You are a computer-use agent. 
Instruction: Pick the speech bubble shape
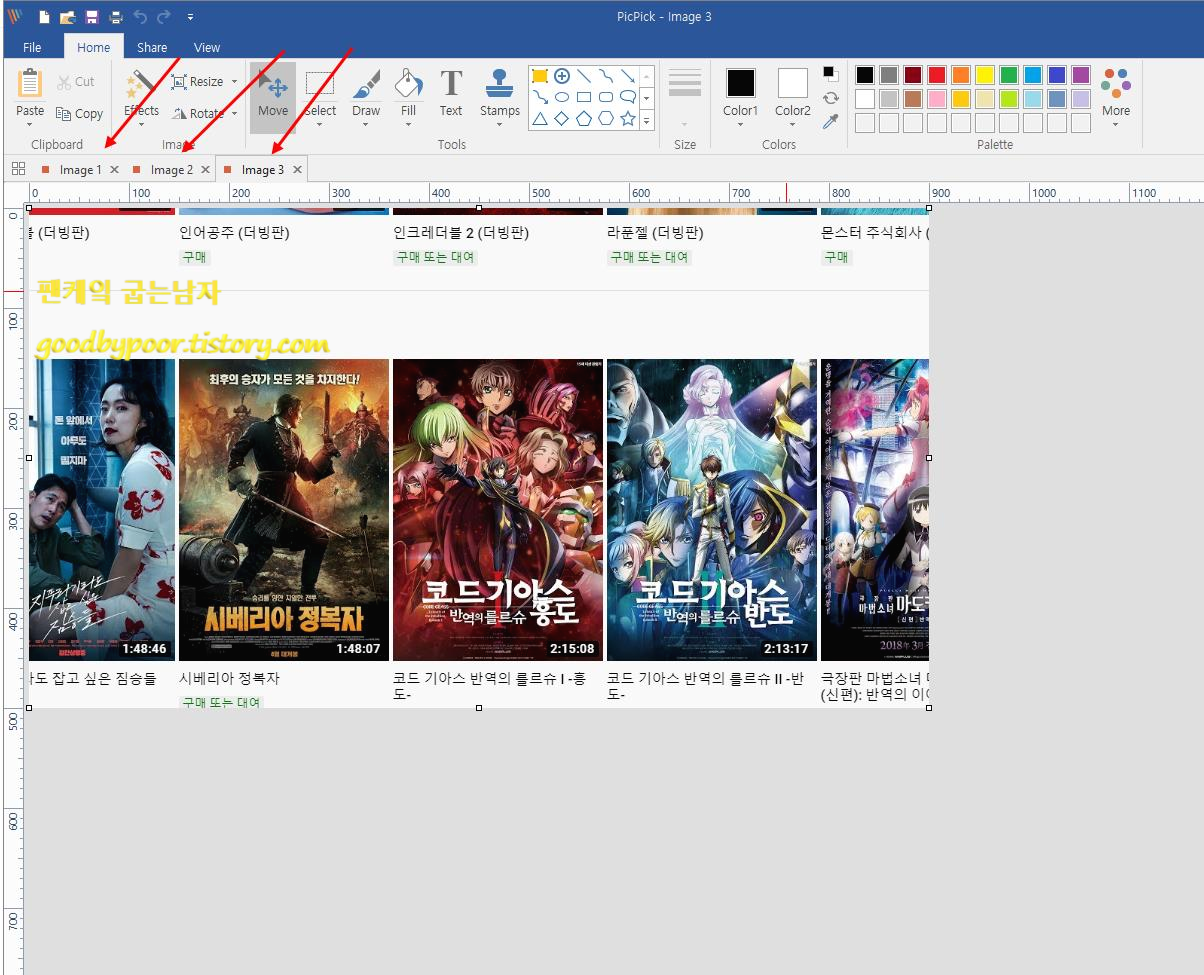tap(628, 97)
